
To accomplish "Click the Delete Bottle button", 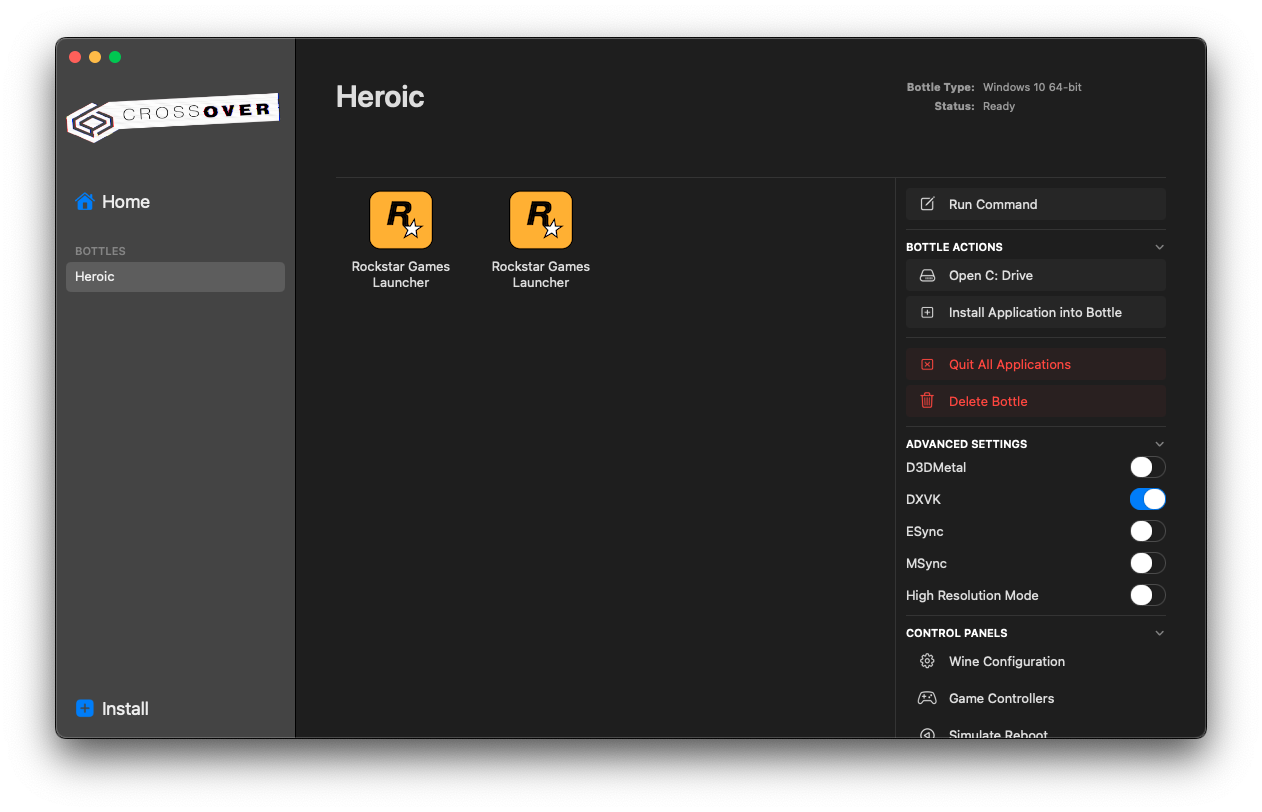I will [1036, 401].
